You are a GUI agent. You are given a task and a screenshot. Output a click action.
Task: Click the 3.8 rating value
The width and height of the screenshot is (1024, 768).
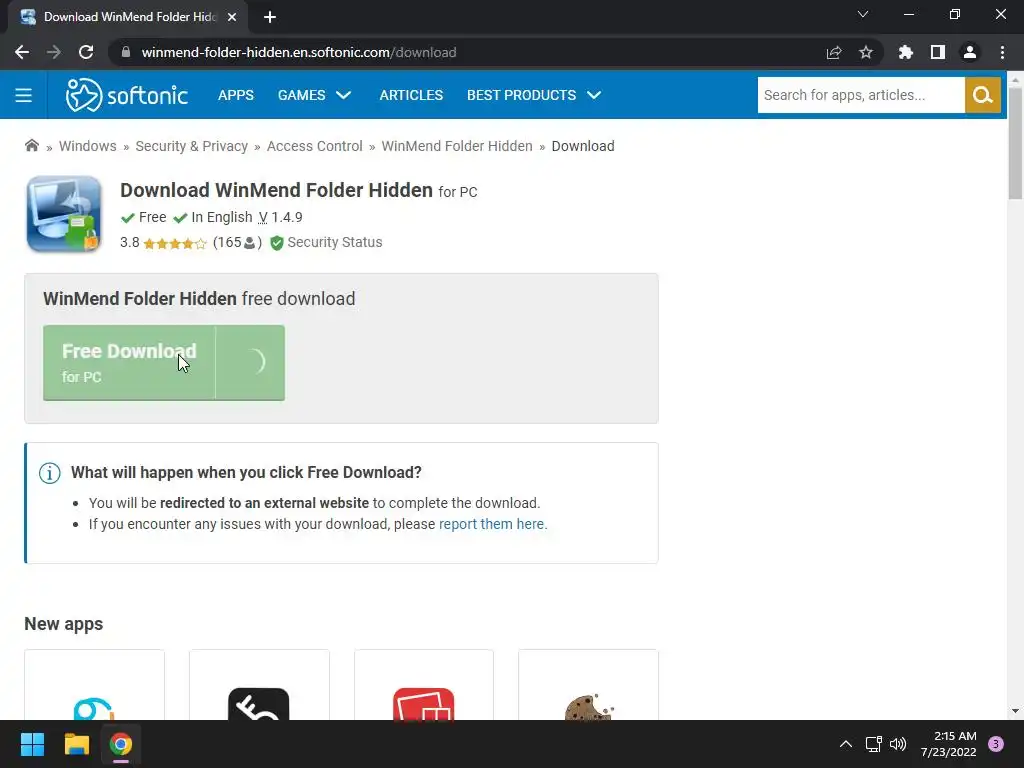coord(129,243)
